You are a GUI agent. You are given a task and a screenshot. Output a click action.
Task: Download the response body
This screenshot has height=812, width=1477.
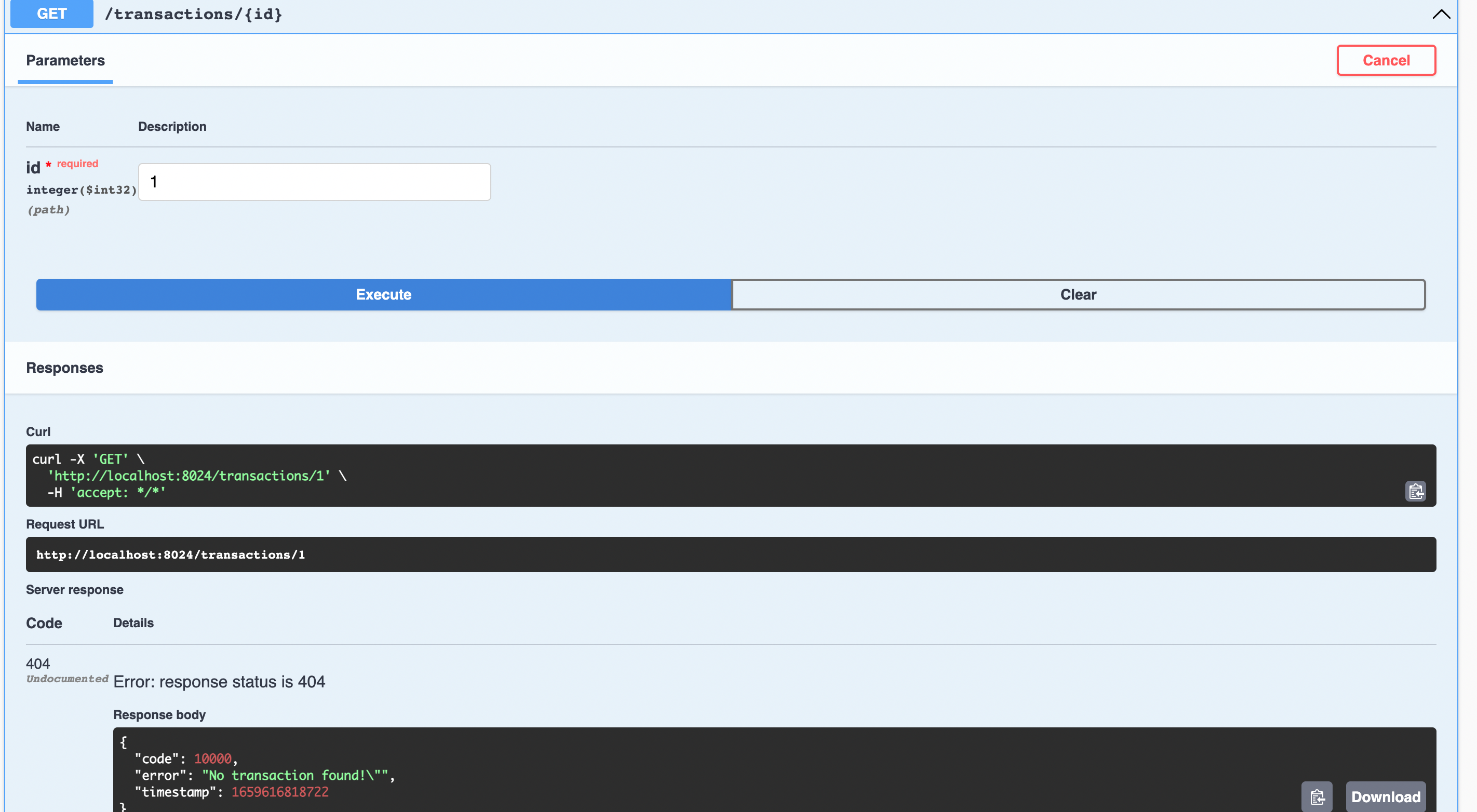coord(1386,796)
